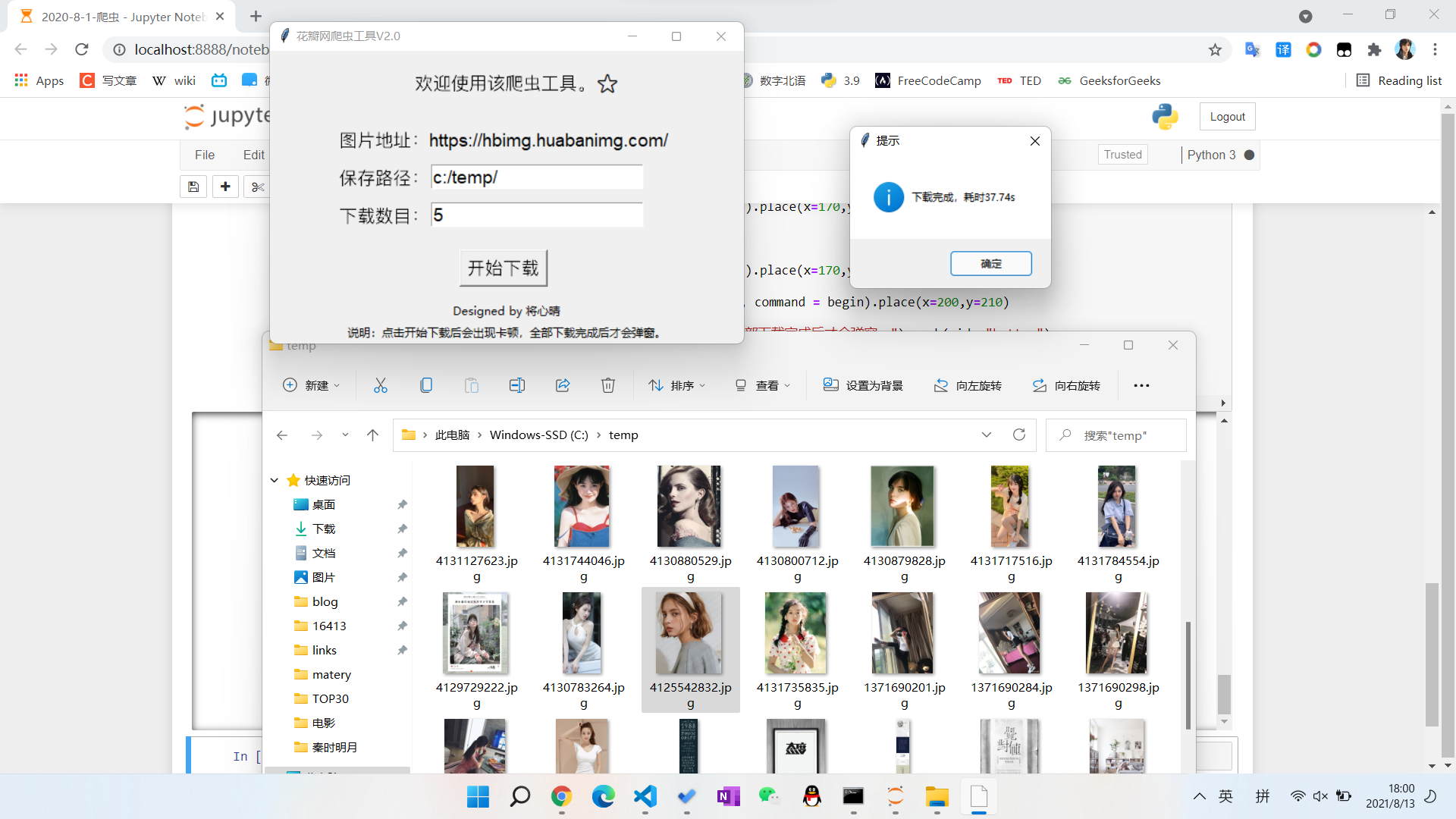Open the TOP30 folder in sidebar
The height and width of the screenshot is (819, 1456).
pos(331,698)
